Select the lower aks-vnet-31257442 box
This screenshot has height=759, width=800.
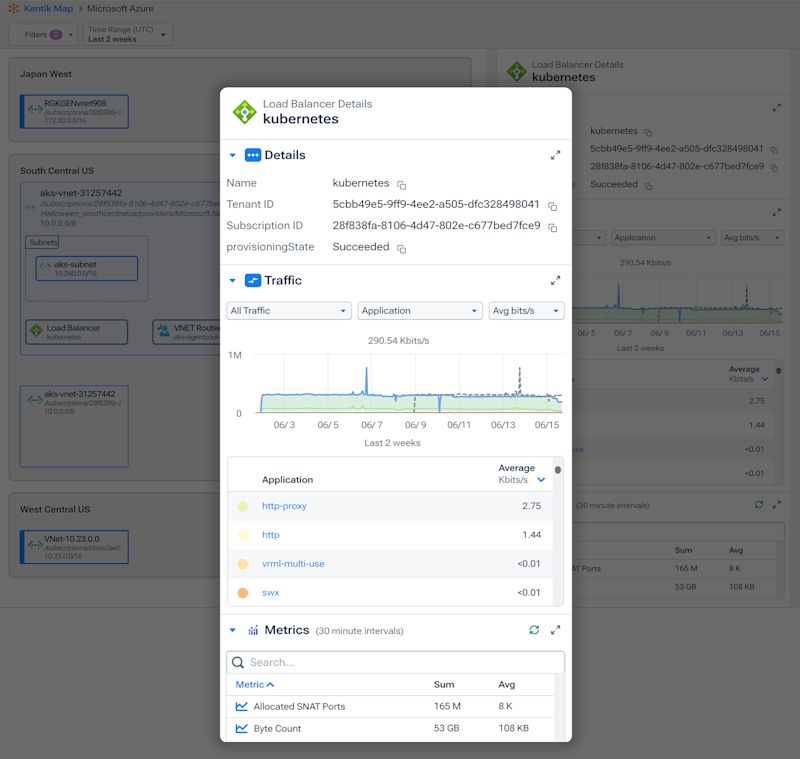click(x=74, y=426)
